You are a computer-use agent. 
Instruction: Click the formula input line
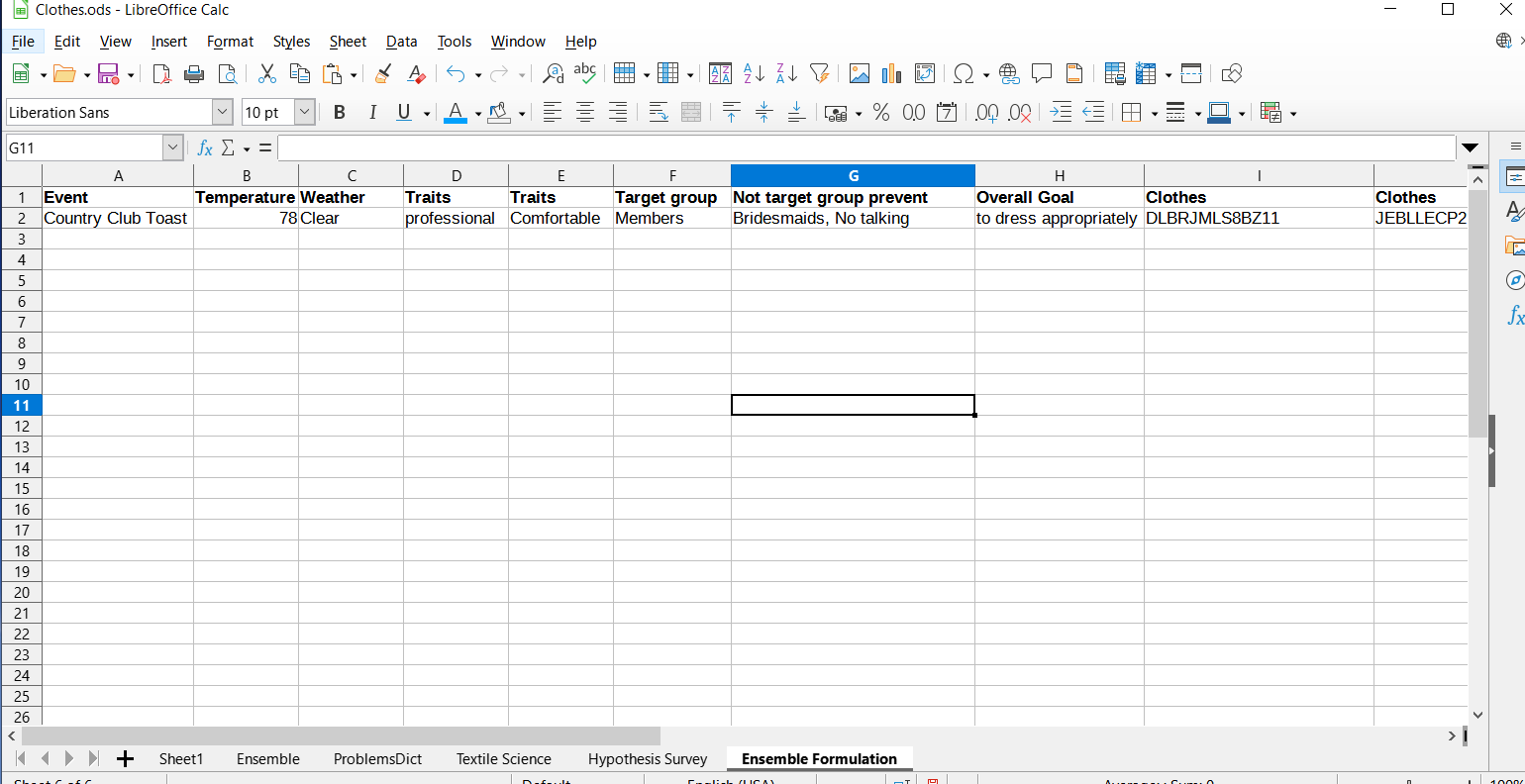pos(866,148)
